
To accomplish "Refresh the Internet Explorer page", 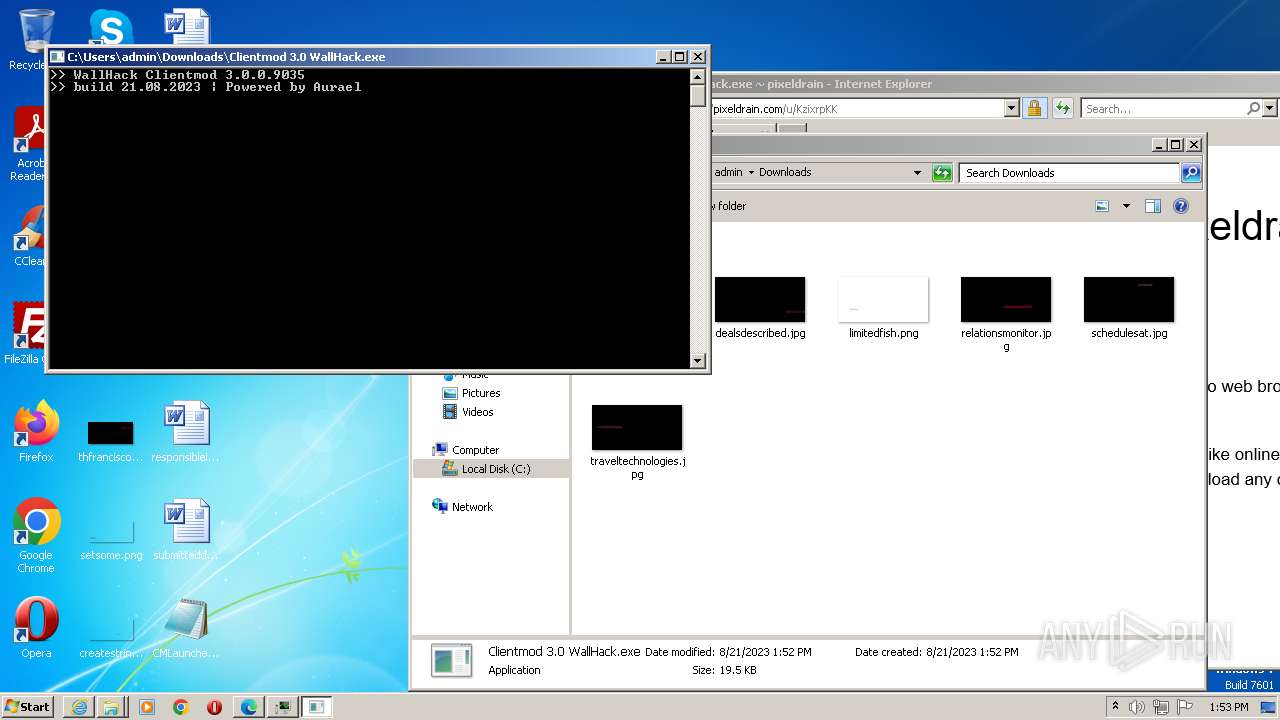I will pyautogui.click(x=1062, y=108).
